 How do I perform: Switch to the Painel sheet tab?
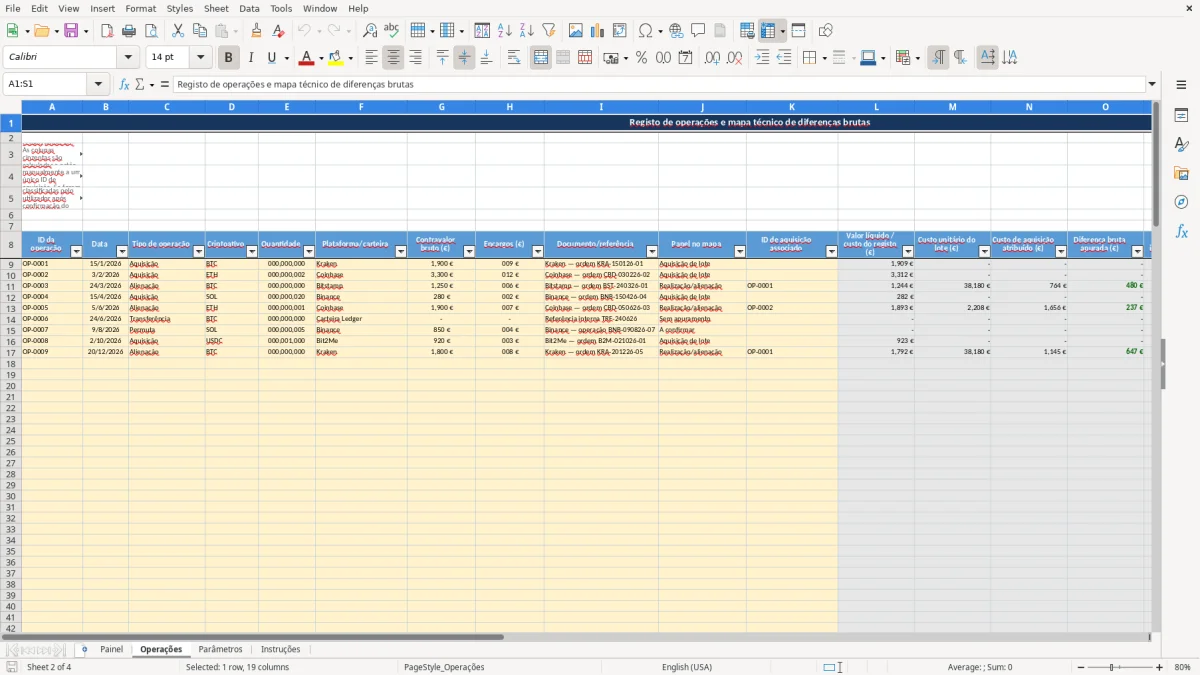click(x=112, y=650)
